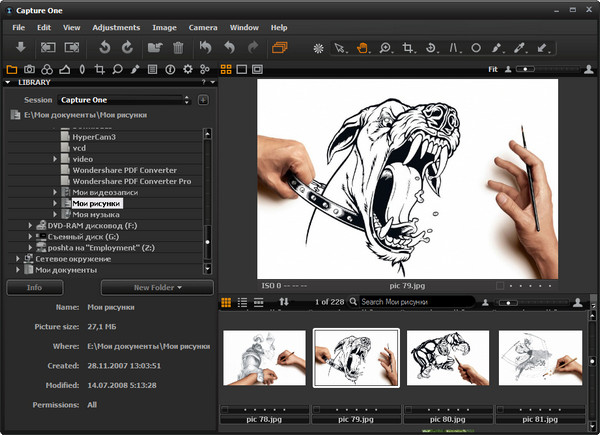Open the Capture camera tool tab
The width and height of the screenshot is (600, 435).
(x=30, y=69)
